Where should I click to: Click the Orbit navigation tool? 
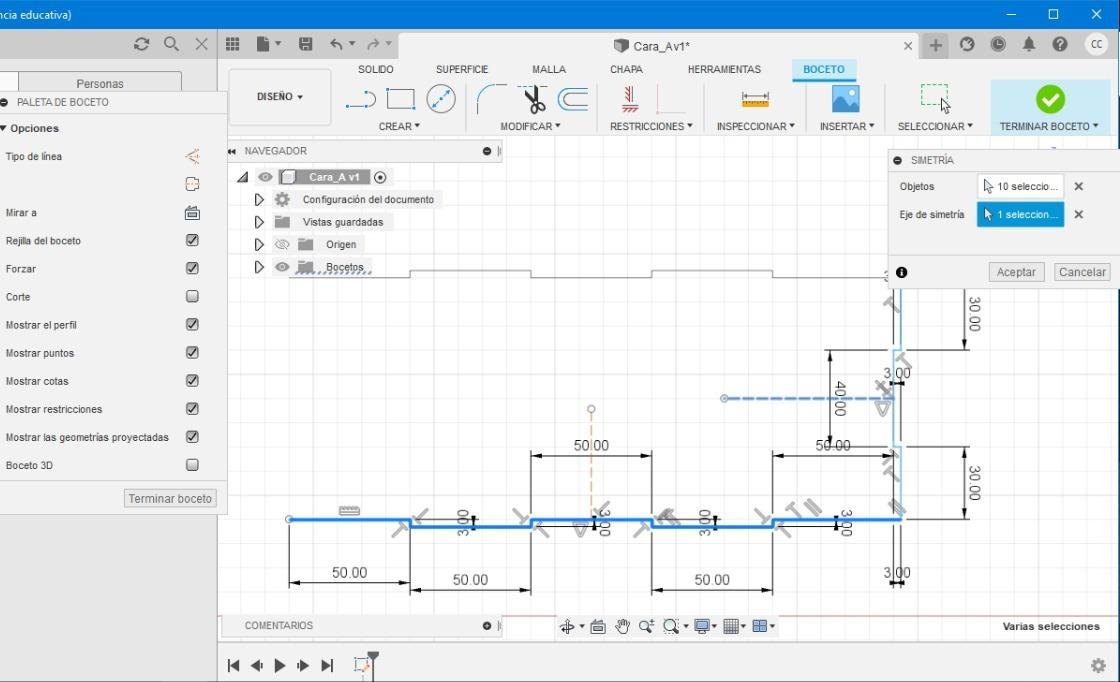(x=567, y=627)
